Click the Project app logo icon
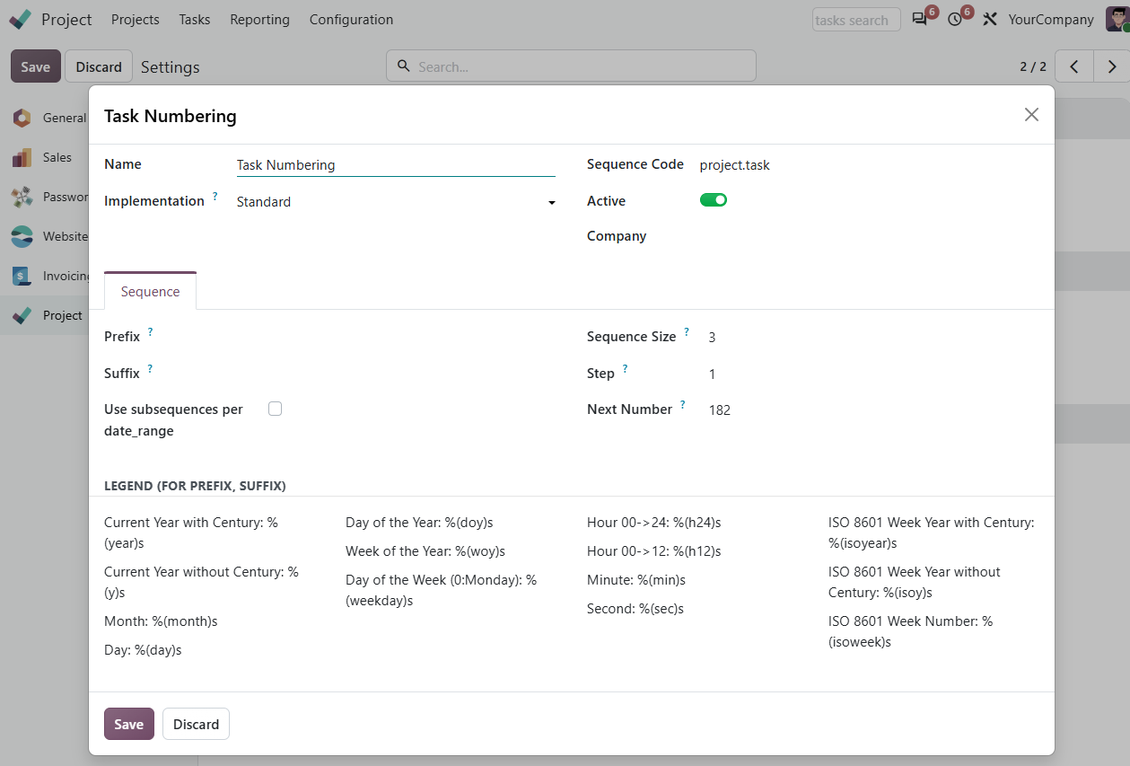 coord(20,19)
